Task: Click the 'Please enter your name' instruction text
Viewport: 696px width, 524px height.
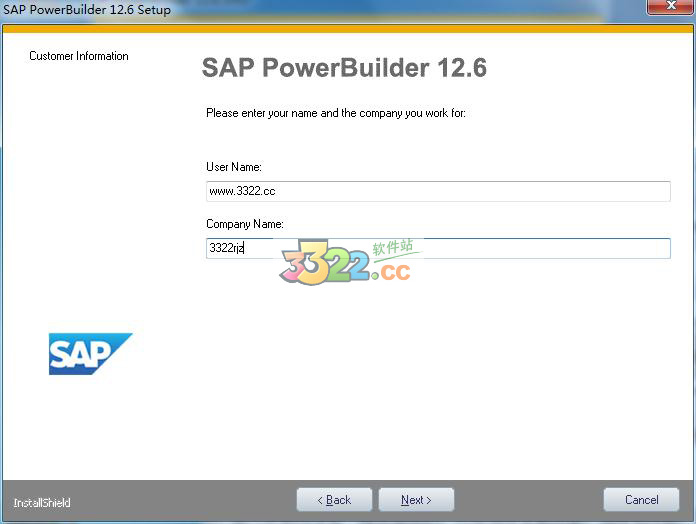Action: click(x=336, y=113)
